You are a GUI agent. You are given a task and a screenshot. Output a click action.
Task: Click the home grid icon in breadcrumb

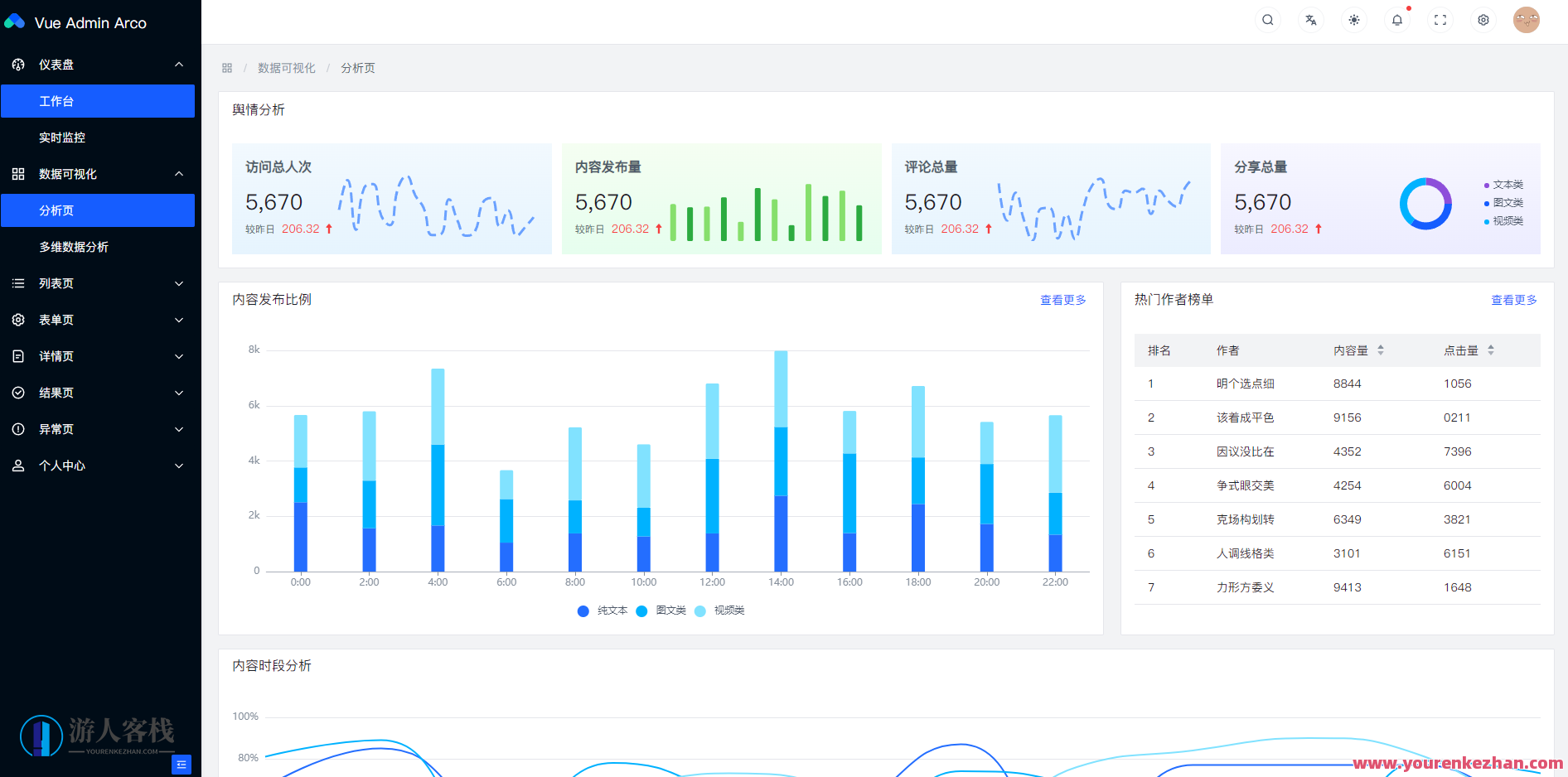point(226,67)
